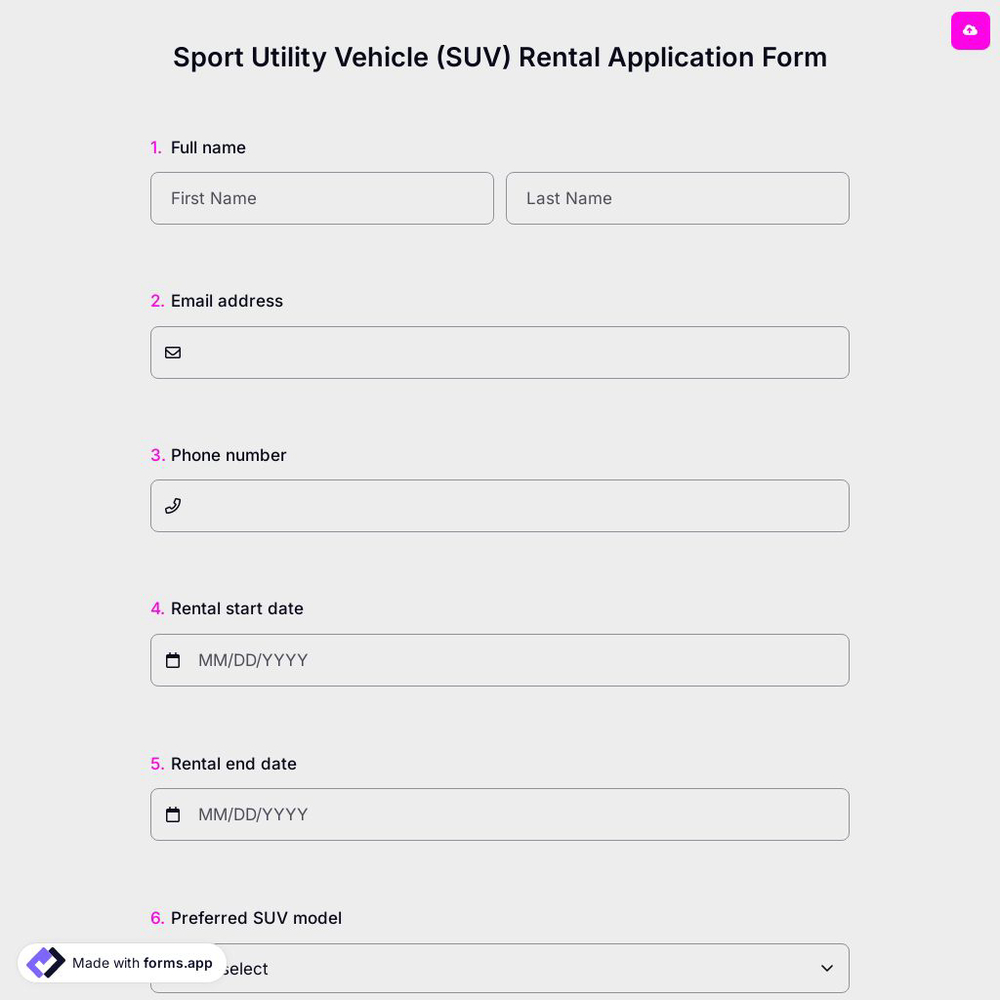Click the First Name input field
The image size is (1000, 1000).
click(x=322, y=198)
